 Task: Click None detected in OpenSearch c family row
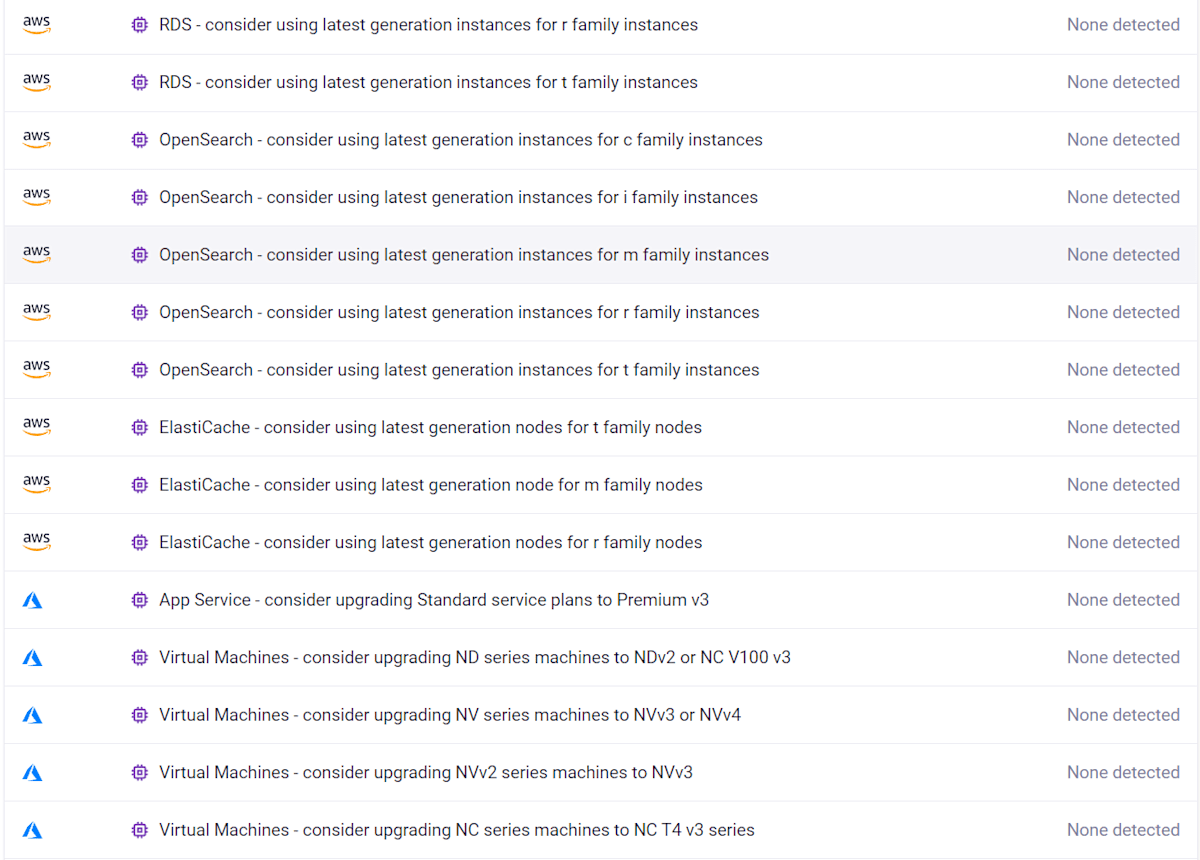tap(1123, 140)
